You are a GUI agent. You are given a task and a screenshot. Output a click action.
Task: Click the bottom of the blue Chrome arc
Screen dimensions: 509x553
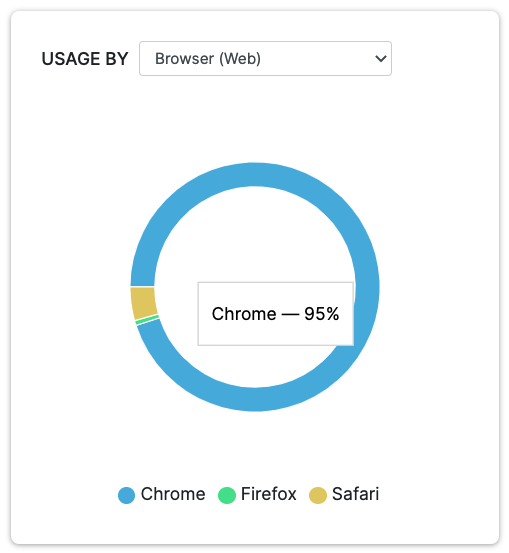tap(255, 399)
